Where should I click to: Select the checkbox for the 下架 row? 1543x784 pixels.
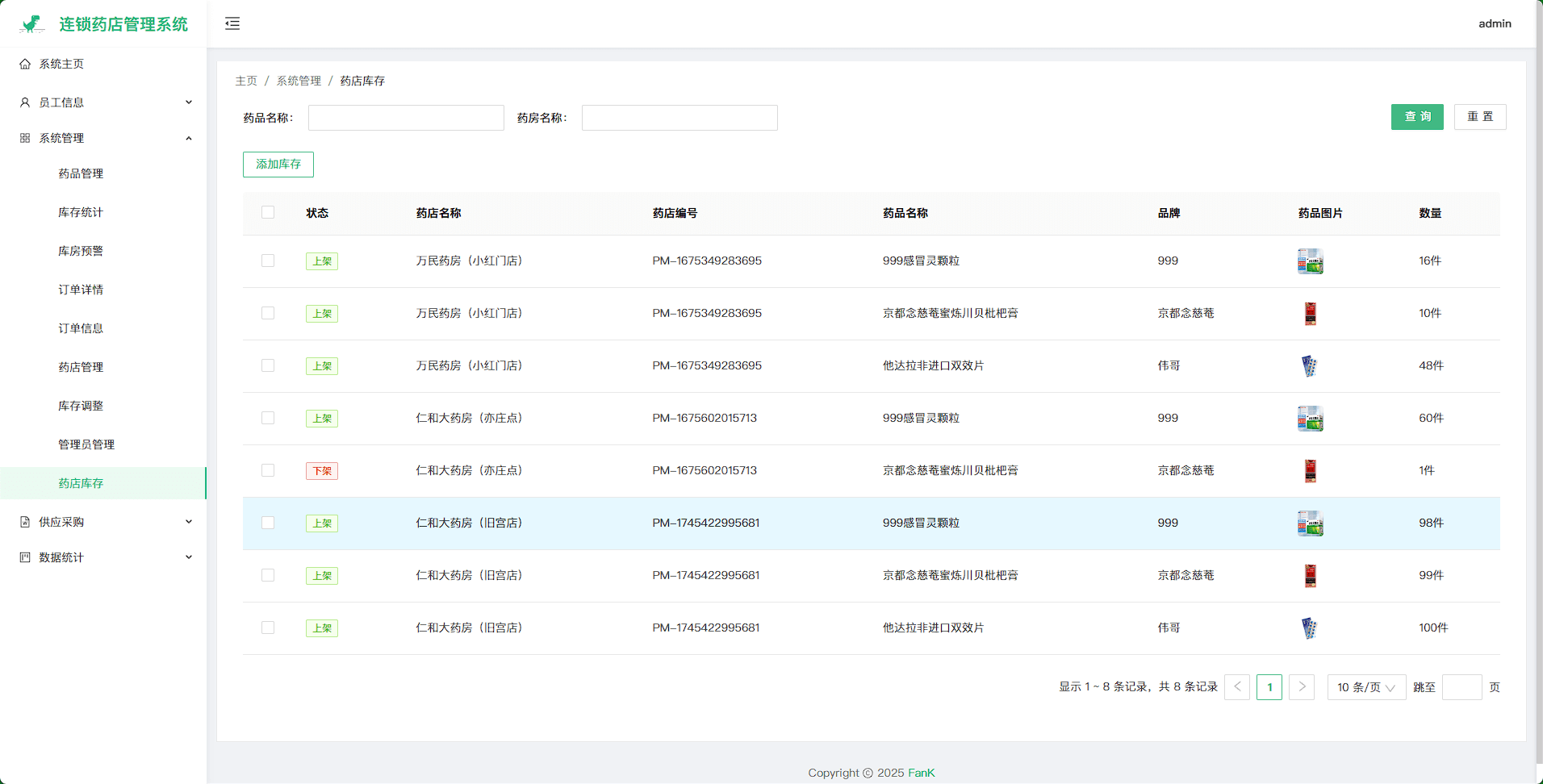tap(268, 470)
